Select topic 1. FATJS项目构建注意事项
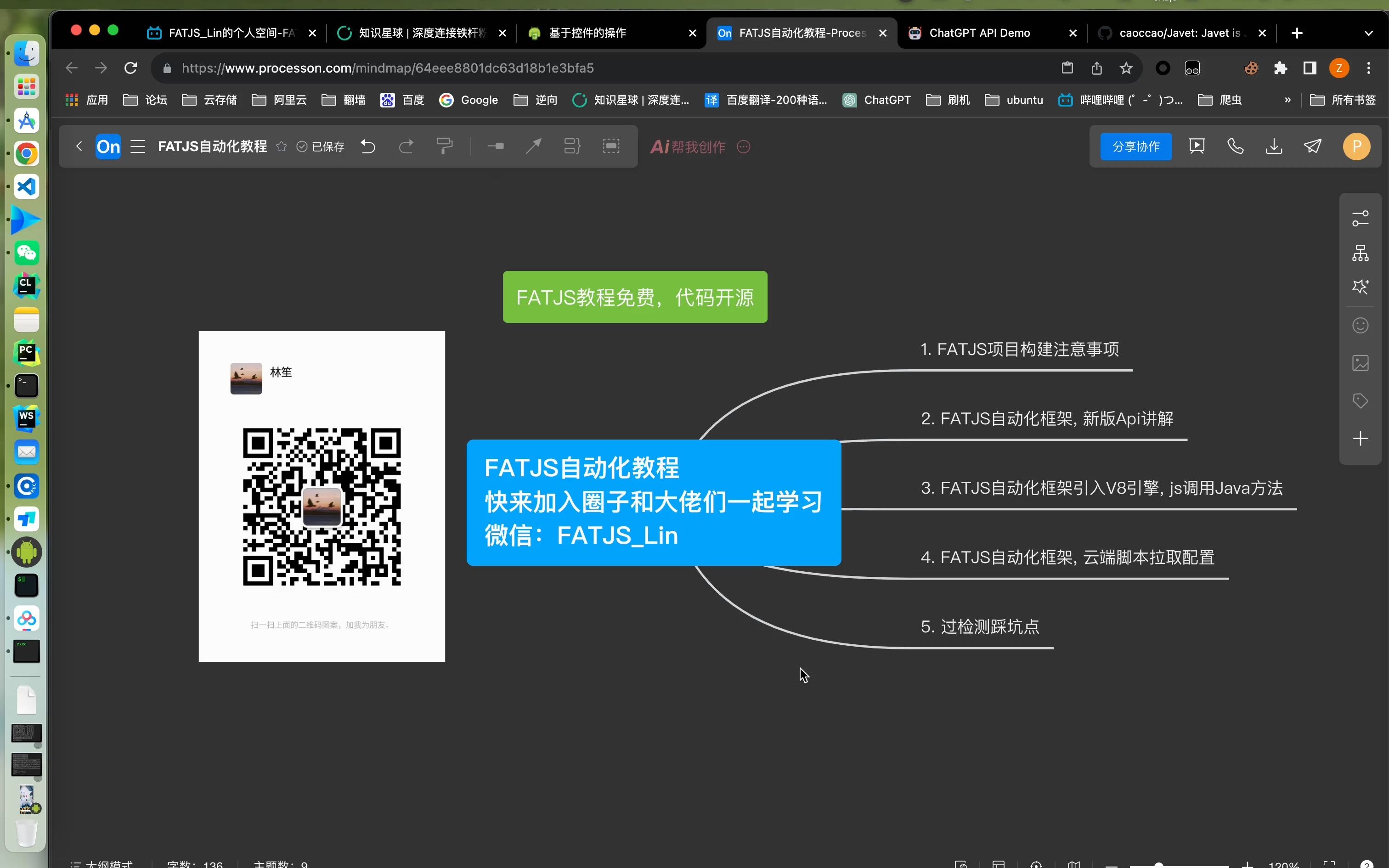Image resolution: width=1389 pixels, height=868 pixels. click(x=1019, y=349)
